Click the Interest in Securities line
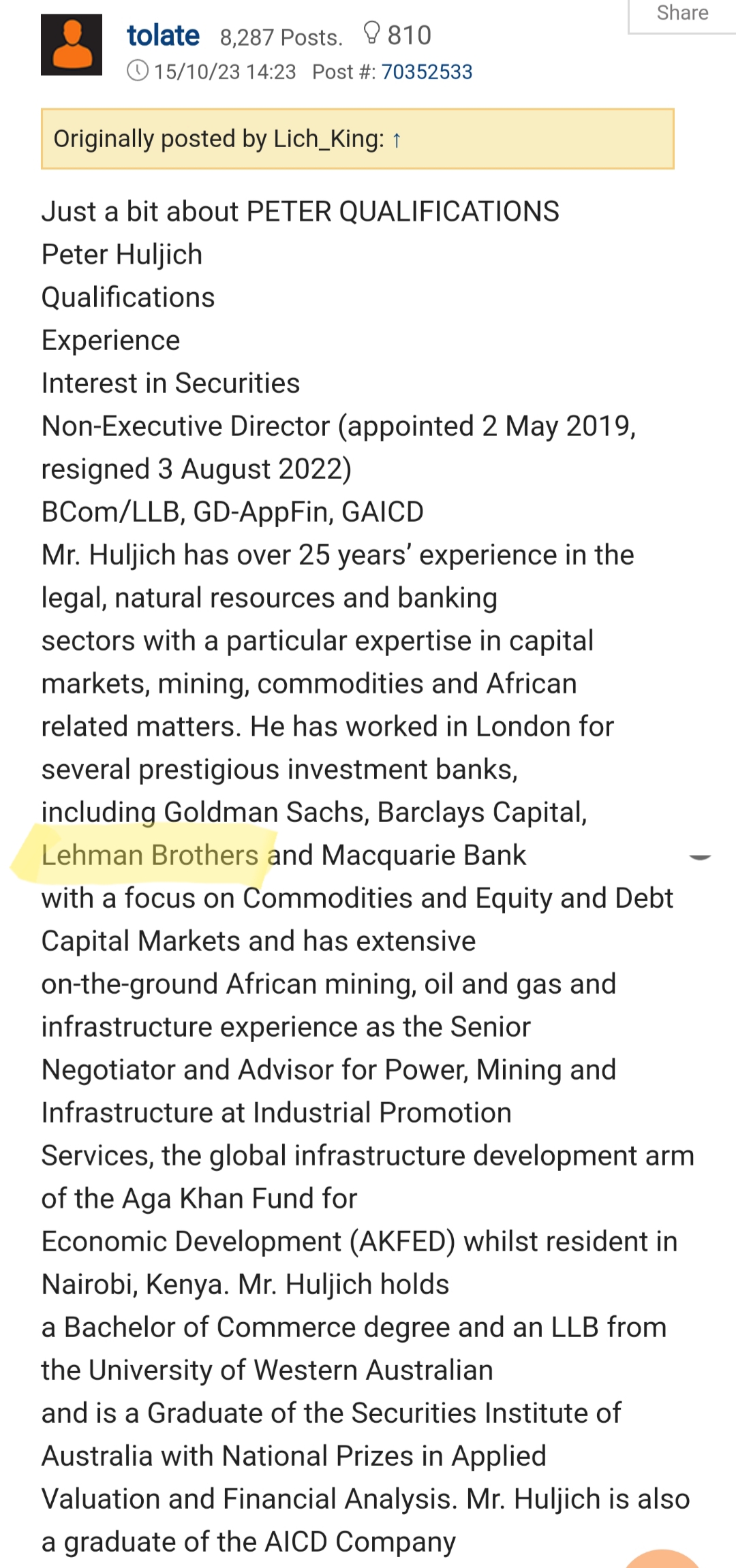Viewport: 736px width, 1568px height. pos(170,383)
